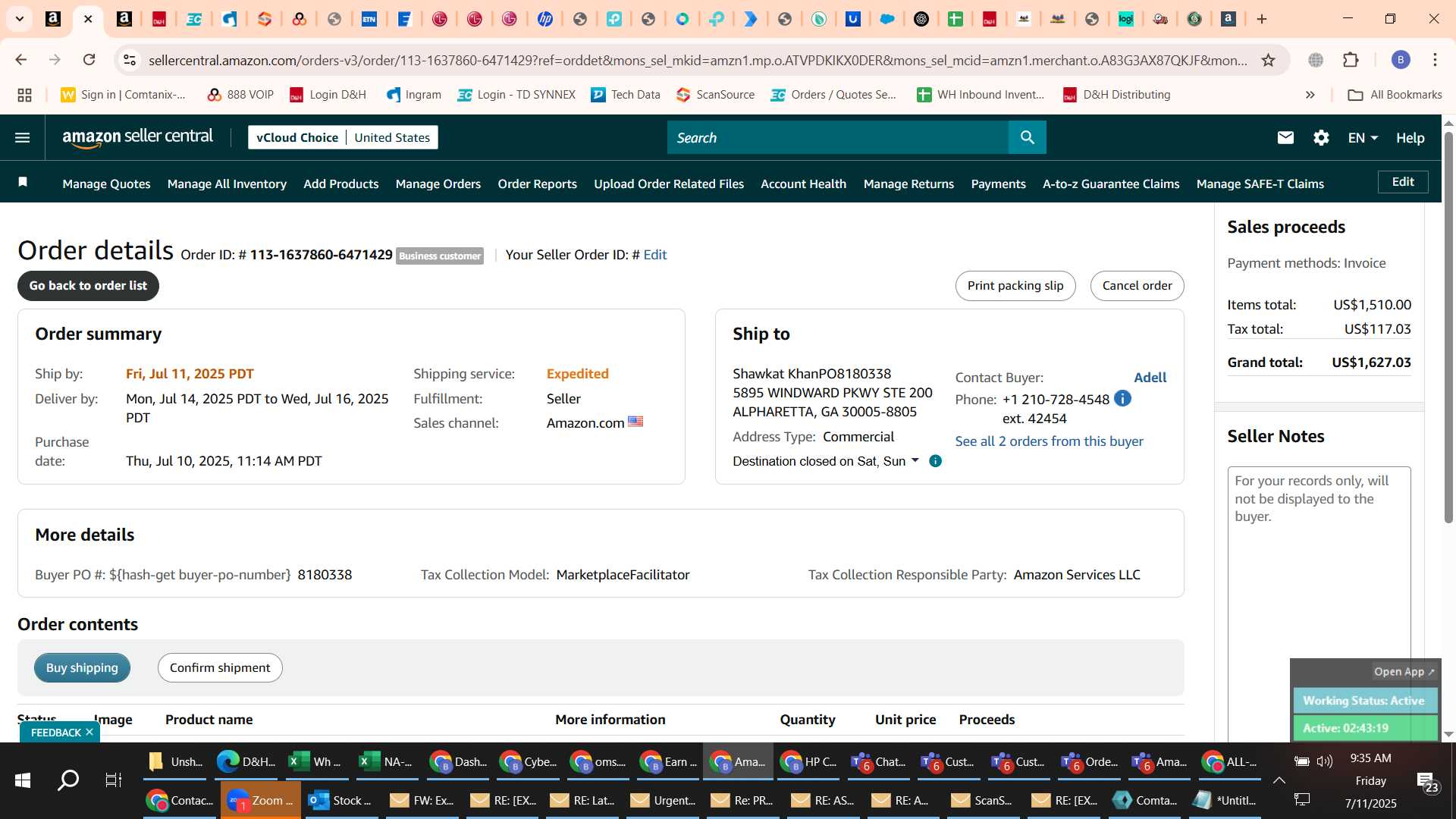Open Add Products menu item

tap(340, 184)
